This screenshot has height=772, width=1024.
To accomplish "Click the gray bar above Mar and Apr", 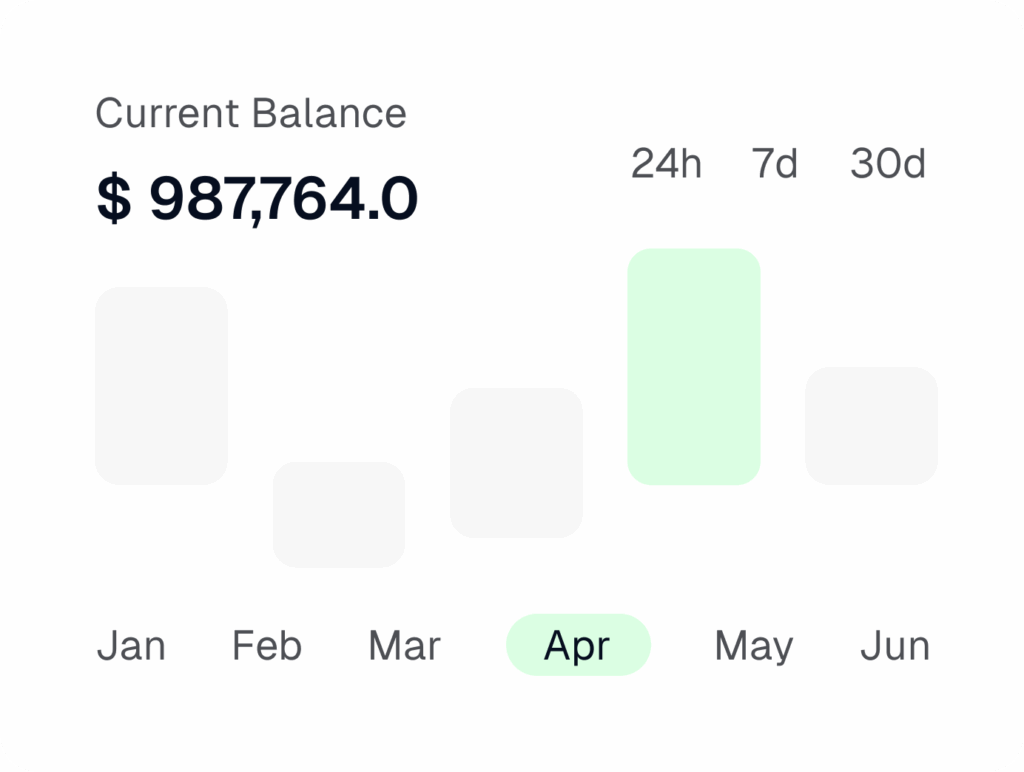I will 516,462.
